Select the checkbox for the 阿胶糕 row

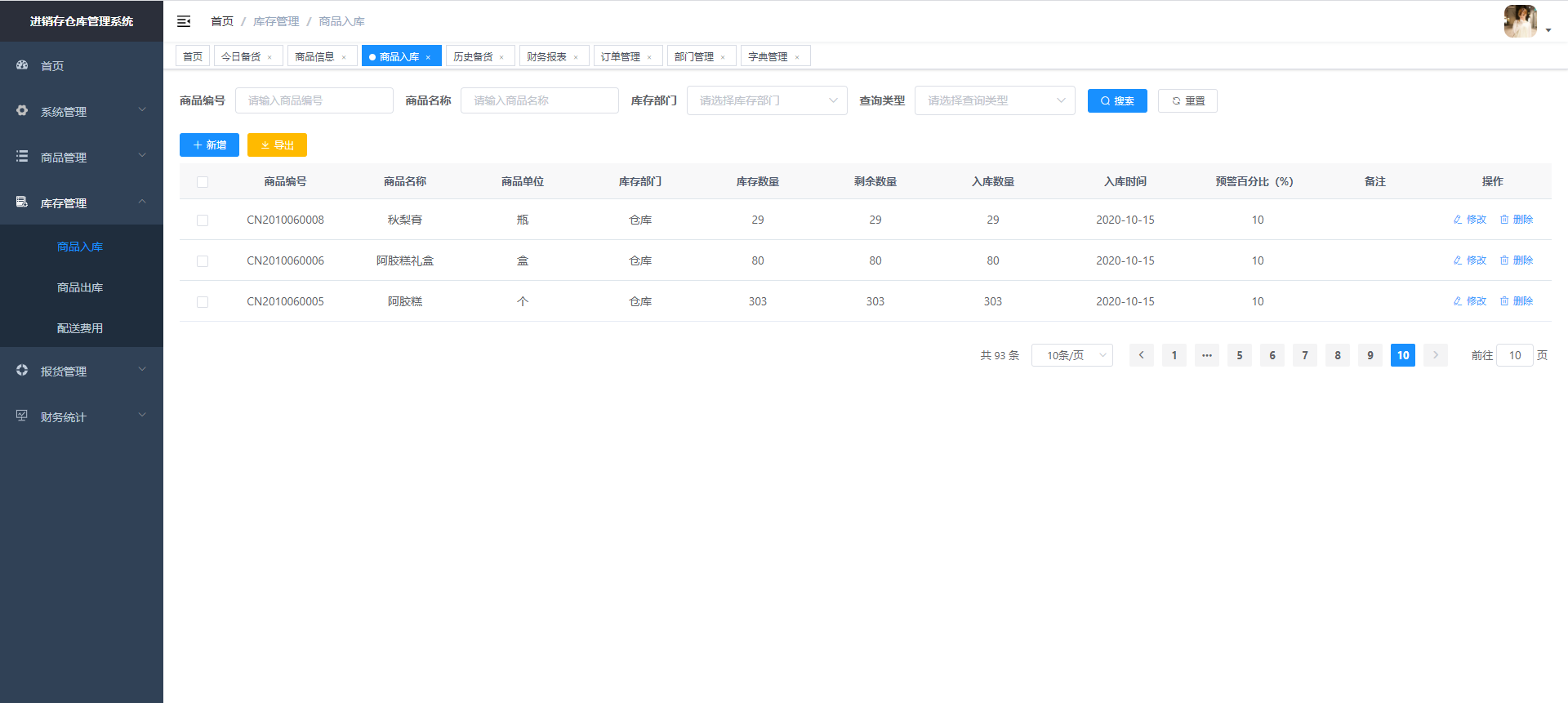click(203, 302)
